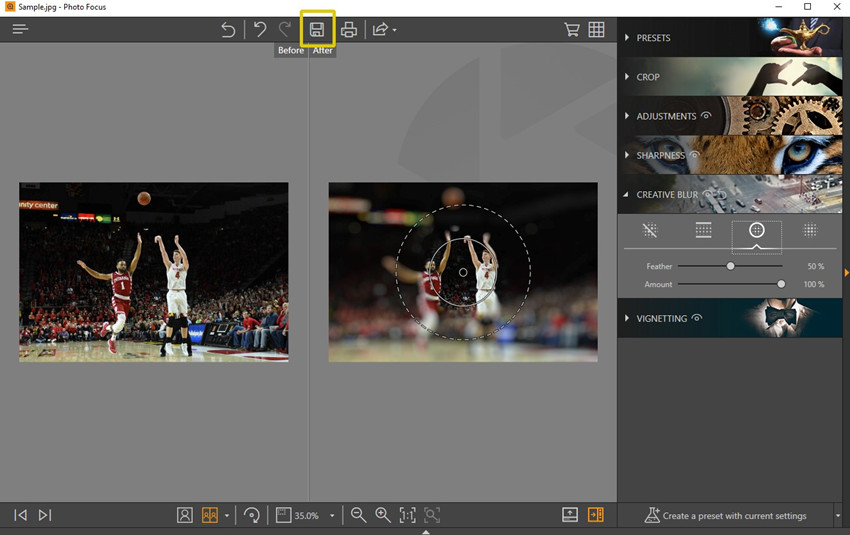The height and width of the screenshot is (535, 850).
Task: Rotate the image with rotate icon
Action: (x=252, y=515)
